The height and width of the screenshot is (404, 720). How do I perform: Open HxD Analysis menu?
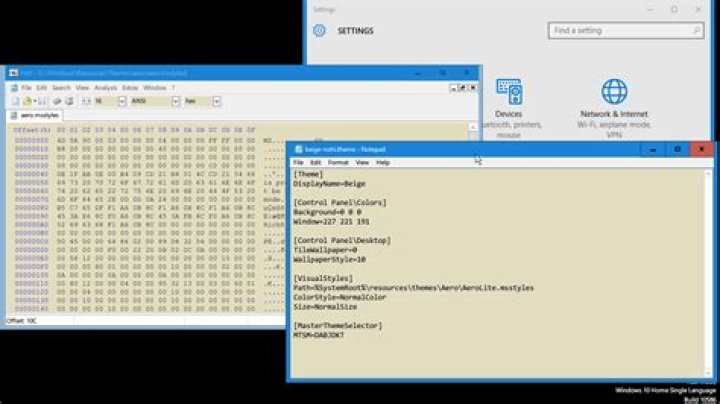[x=106, y=88]
